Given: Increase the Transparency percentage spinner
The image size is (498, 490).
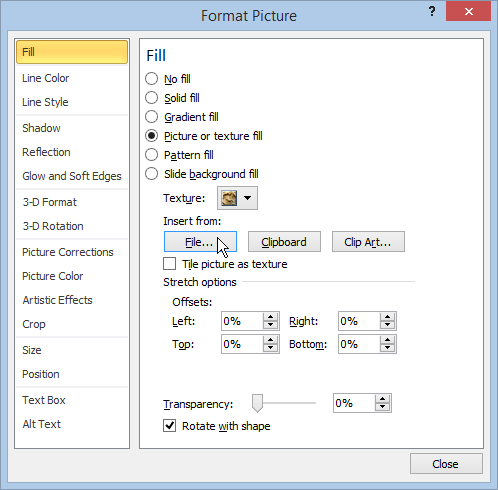Looking at the screenshot, I should (382, 399).
